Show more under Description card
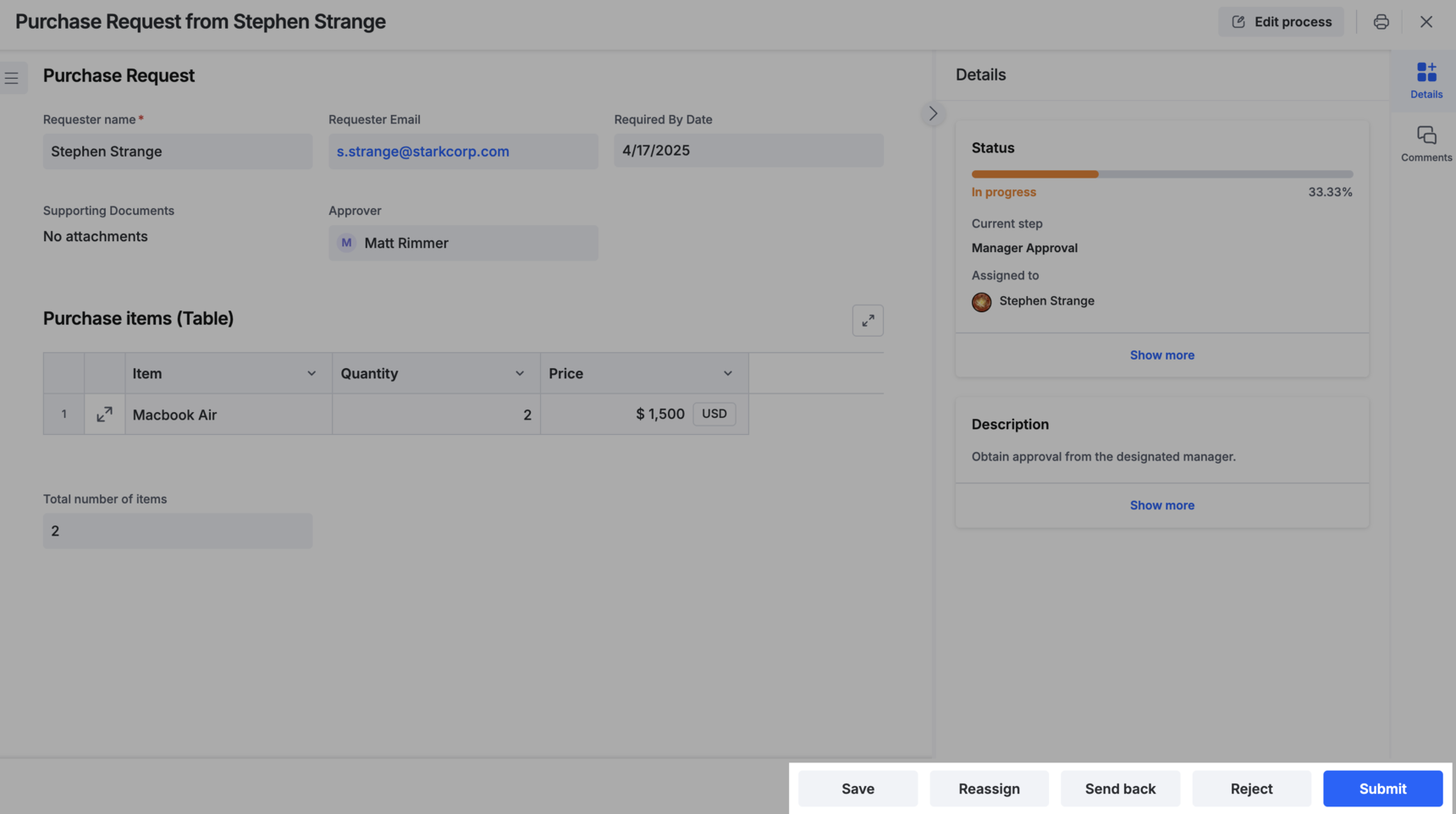Viewport: 1456px width, 814px height. [x=1161, y=505]
